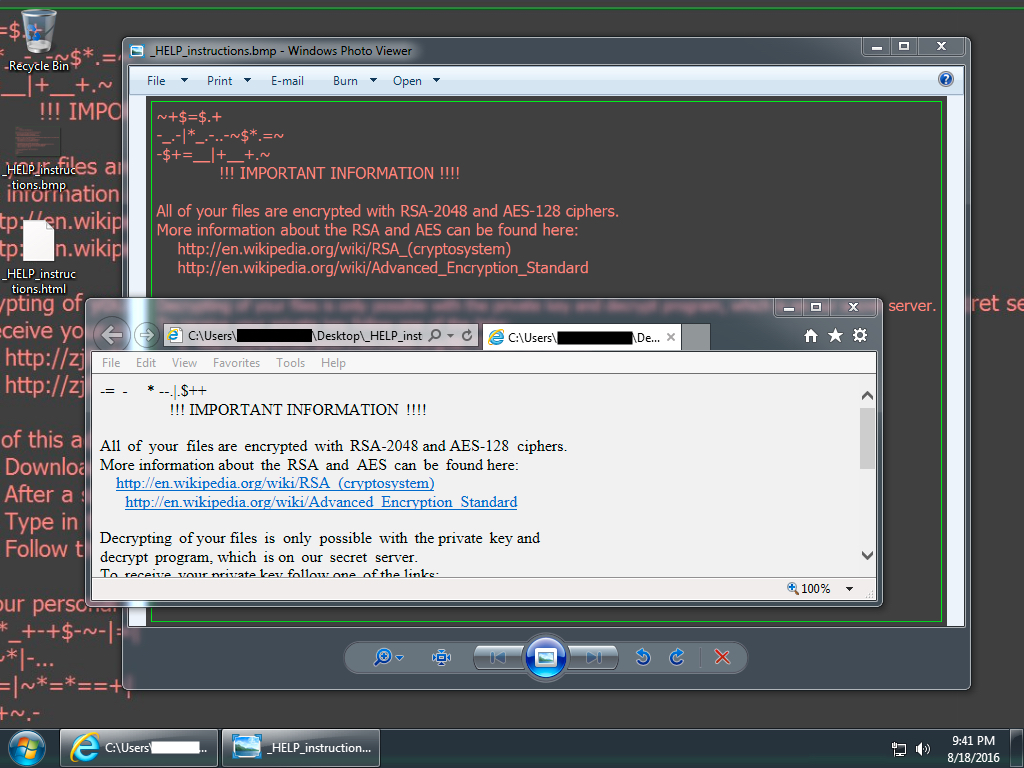Select the _HELP_instructions.bmp desktop file
This screenshot has width=1024, height=768.
(38, 157)
